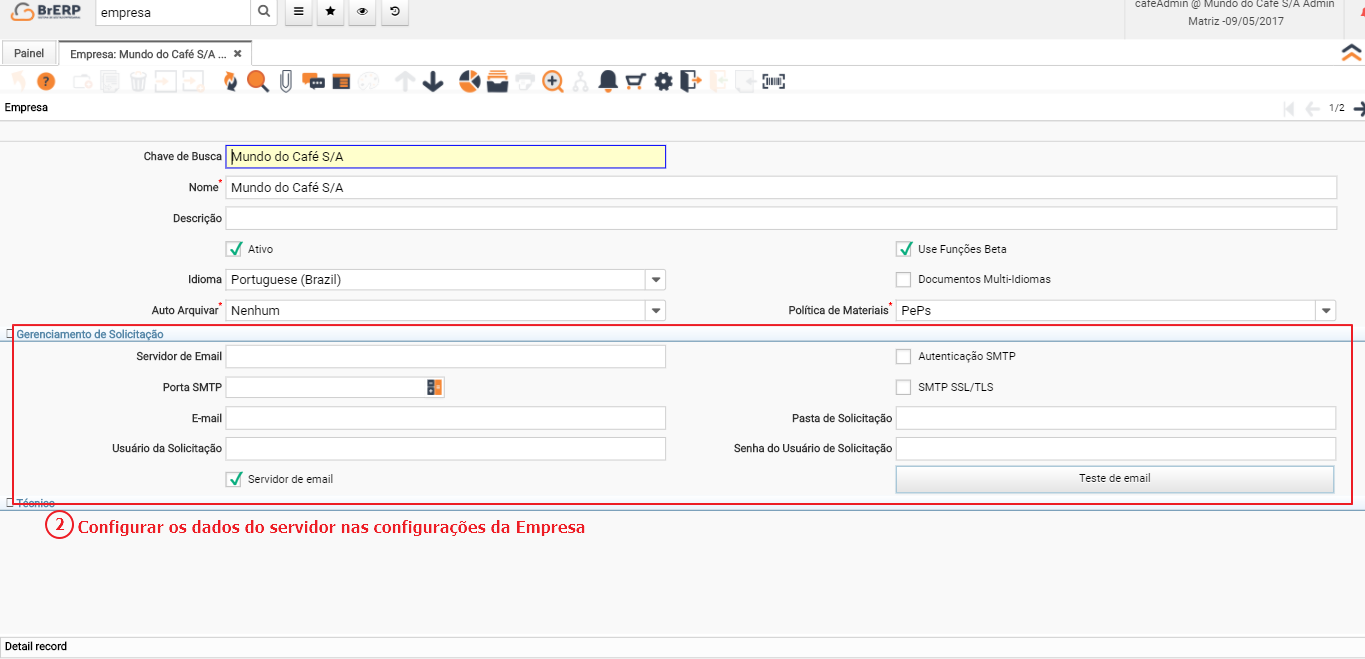Viewport: 1365px width, 659px height.
Task: Enable Autenticação SMTP
Action: pyautogui.click(x=903, y=356)
